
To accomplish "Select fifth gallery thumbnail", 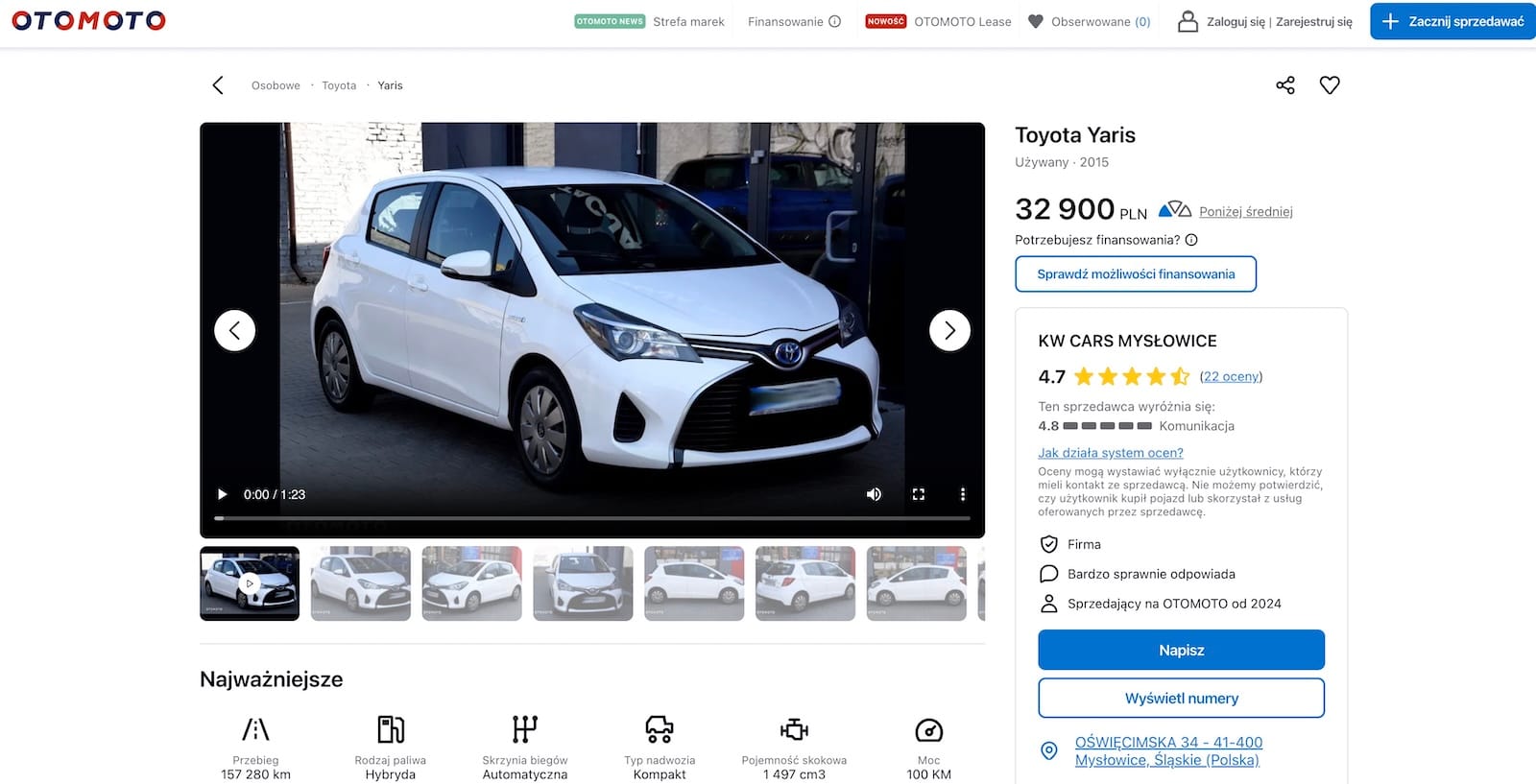I will [694, 583].
